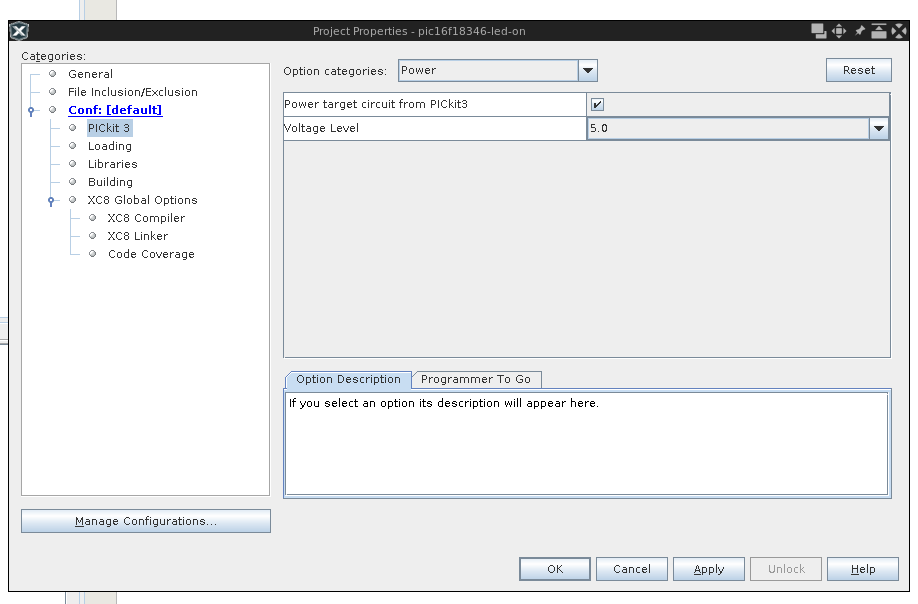The width and height of the screenshot is (918, 604).
Task: Click the shade/roll-up window icon in title bar
Action: 879,31
